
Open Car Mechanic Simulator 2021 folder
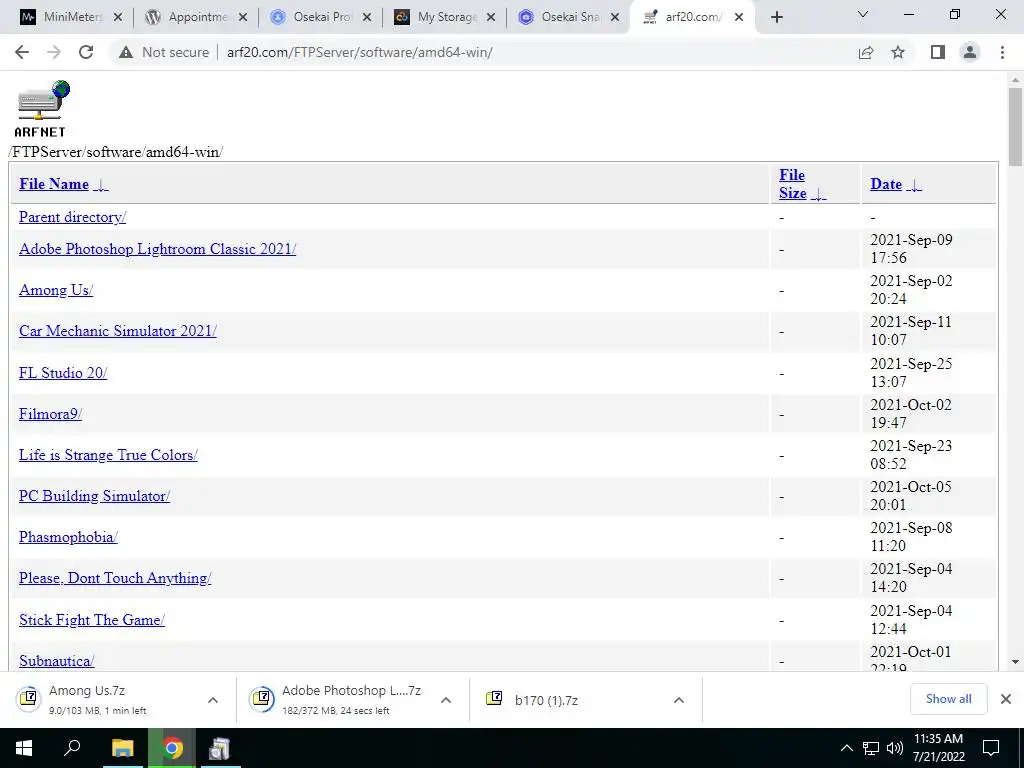tap(118, 331)
